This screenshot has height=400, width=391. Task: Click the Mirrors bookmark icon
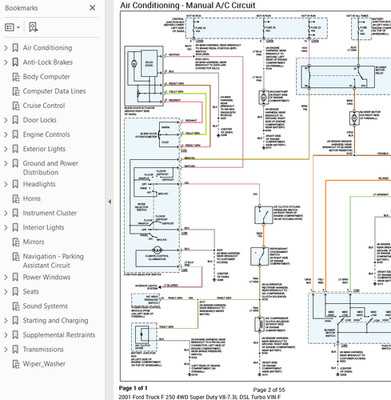point(16,242)
